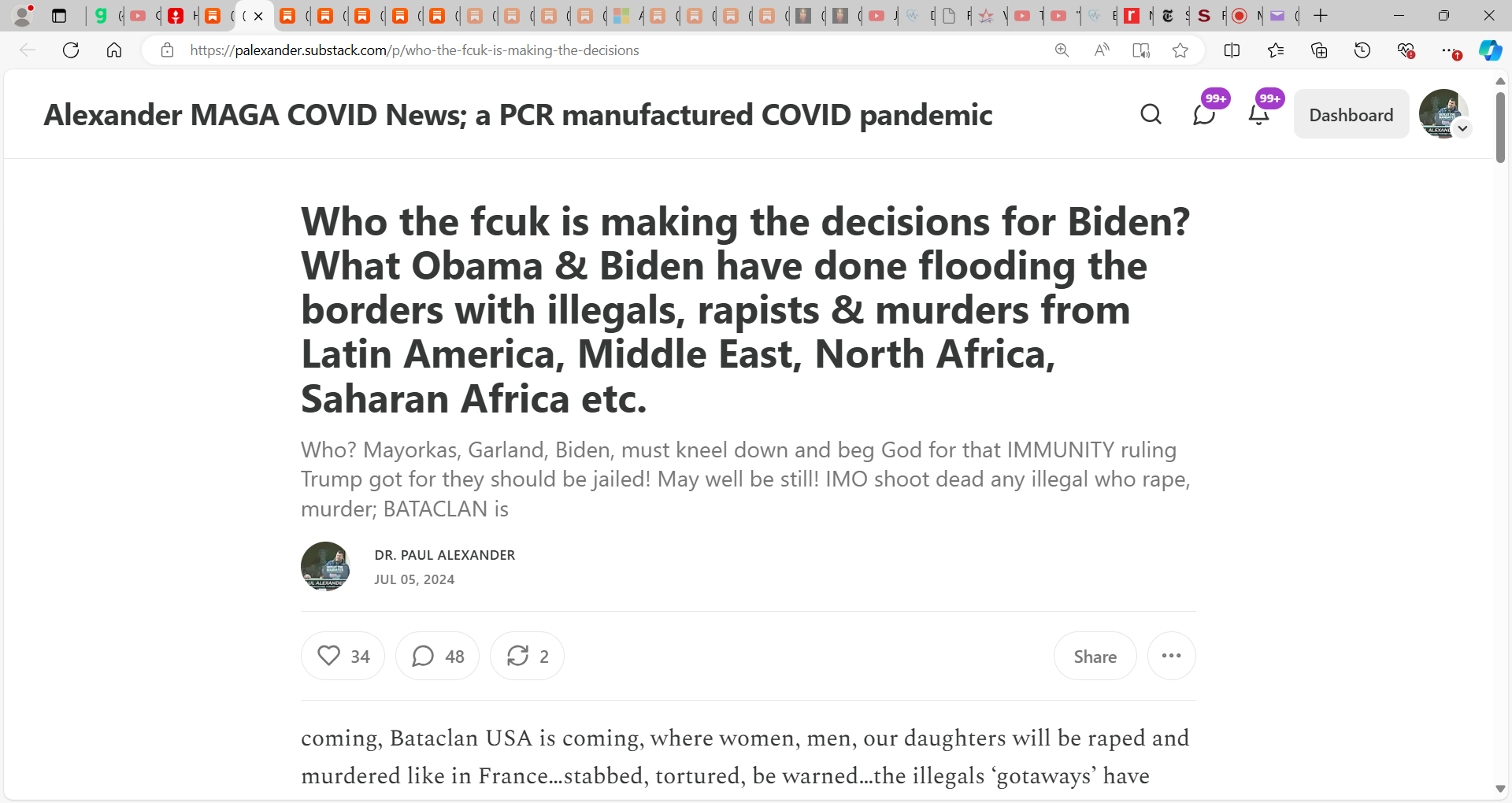Open the notifications bell
The height and width of the screenshot is (803, 1512).
pos(1259,115)
